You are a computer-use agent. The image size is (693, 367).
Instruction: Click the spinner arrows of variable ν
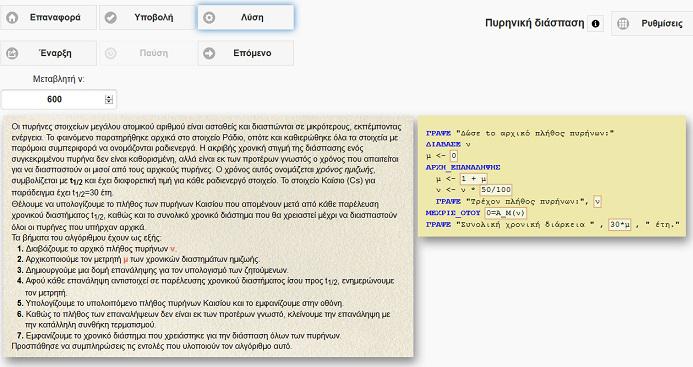click(x=109, y=99)
